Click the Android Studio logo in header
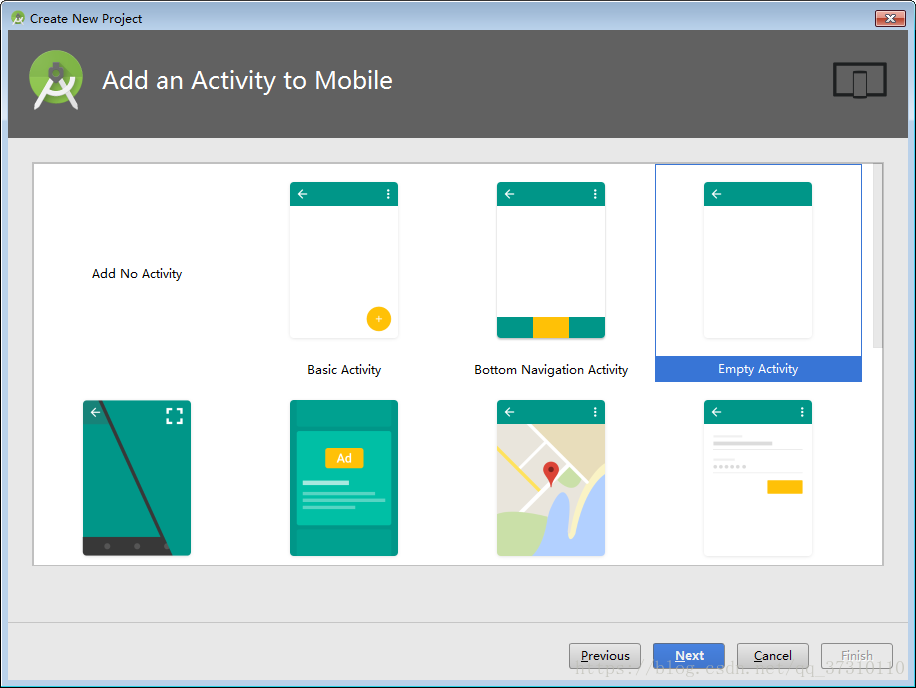Screen dimensions: 916x688 point(56,80)
